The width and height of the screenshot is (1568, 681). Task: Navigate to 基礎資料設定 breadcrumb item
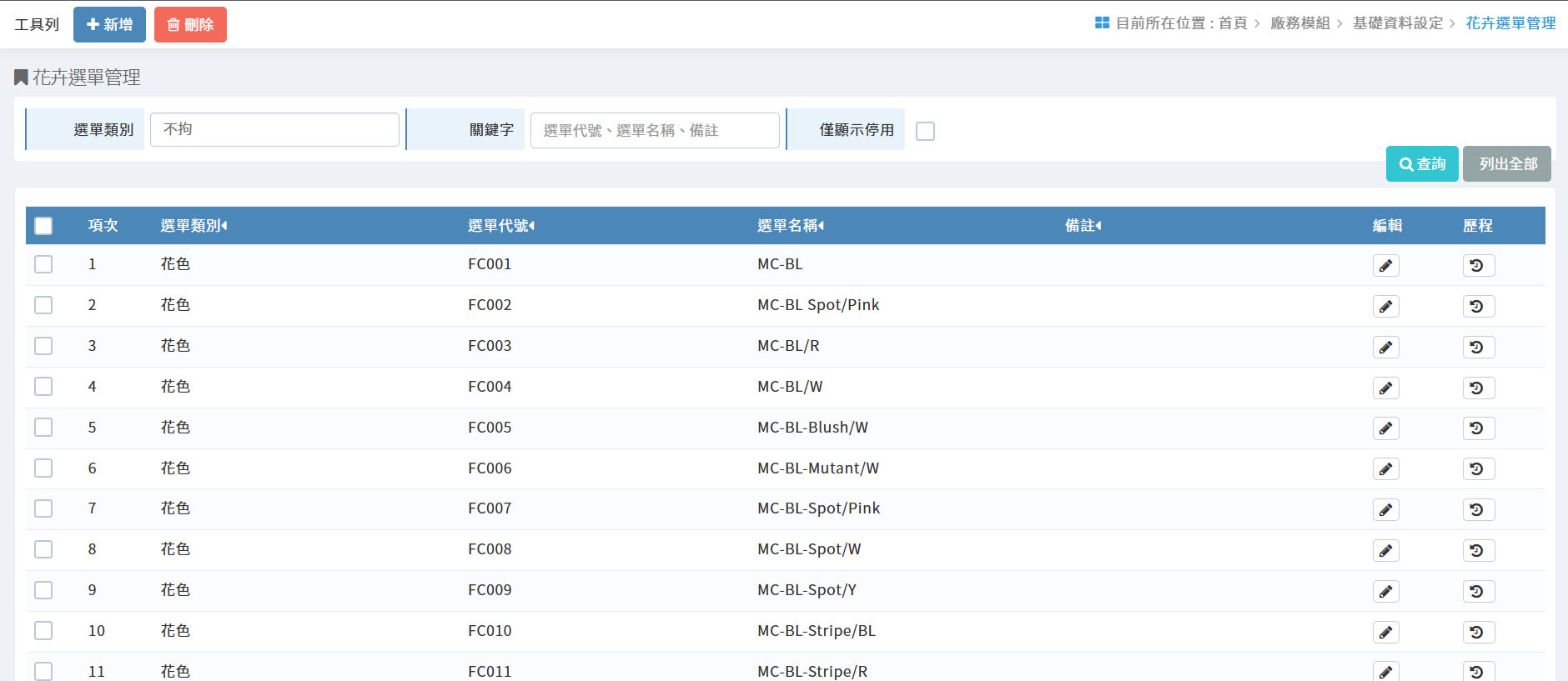coord(1397,23)
